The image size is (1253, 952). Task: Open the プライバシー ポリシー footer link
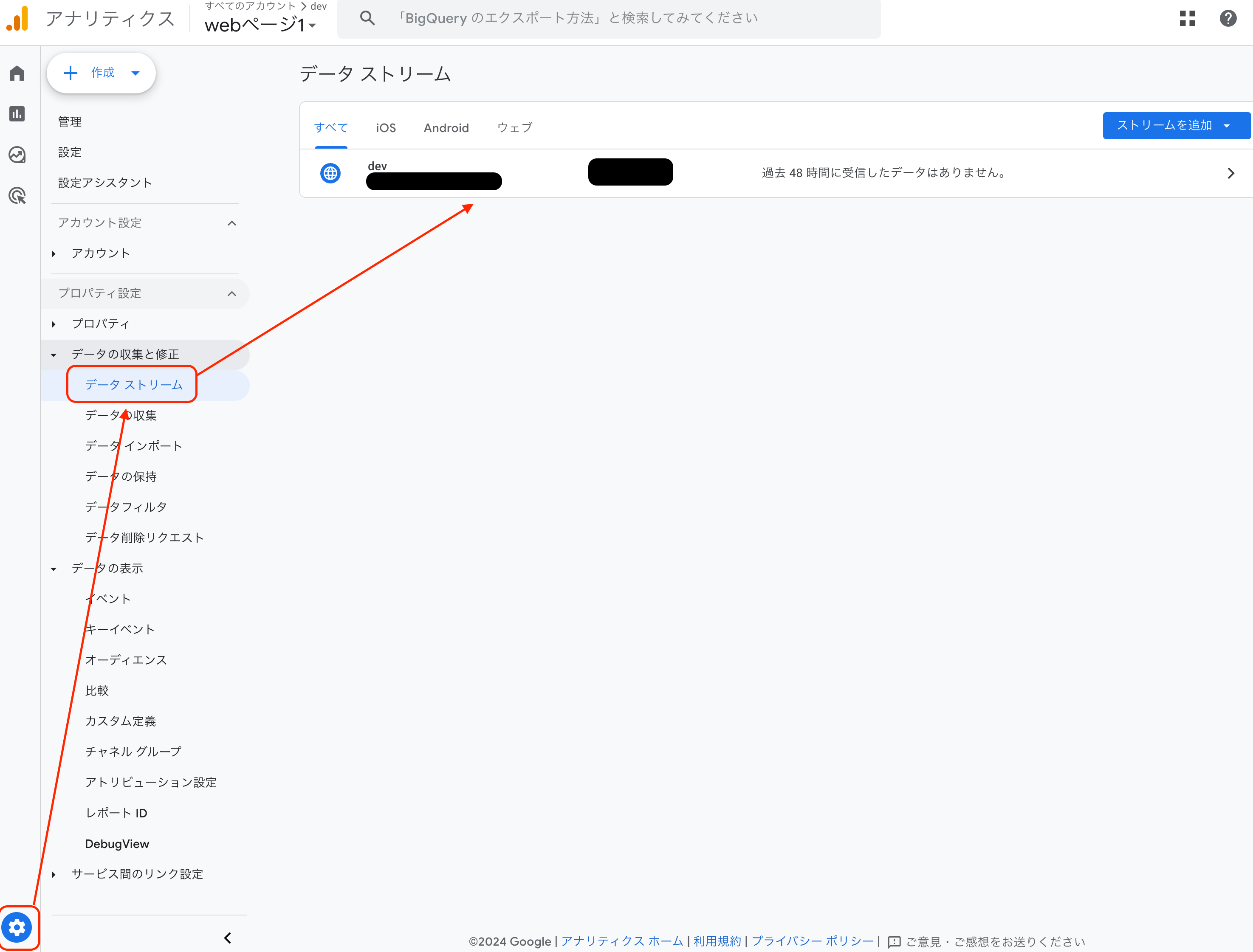pos(812,941)
